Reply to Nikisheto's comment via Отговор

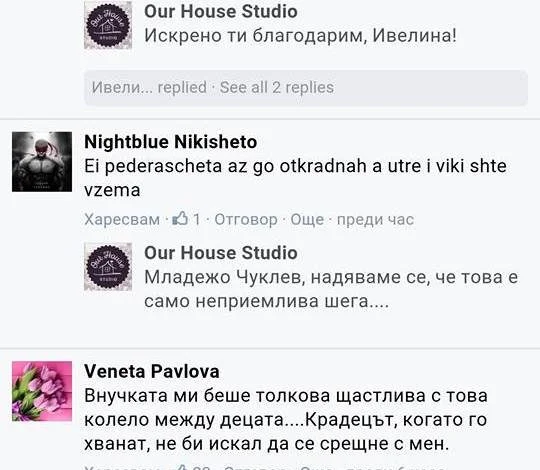click(x=246, y=219)
